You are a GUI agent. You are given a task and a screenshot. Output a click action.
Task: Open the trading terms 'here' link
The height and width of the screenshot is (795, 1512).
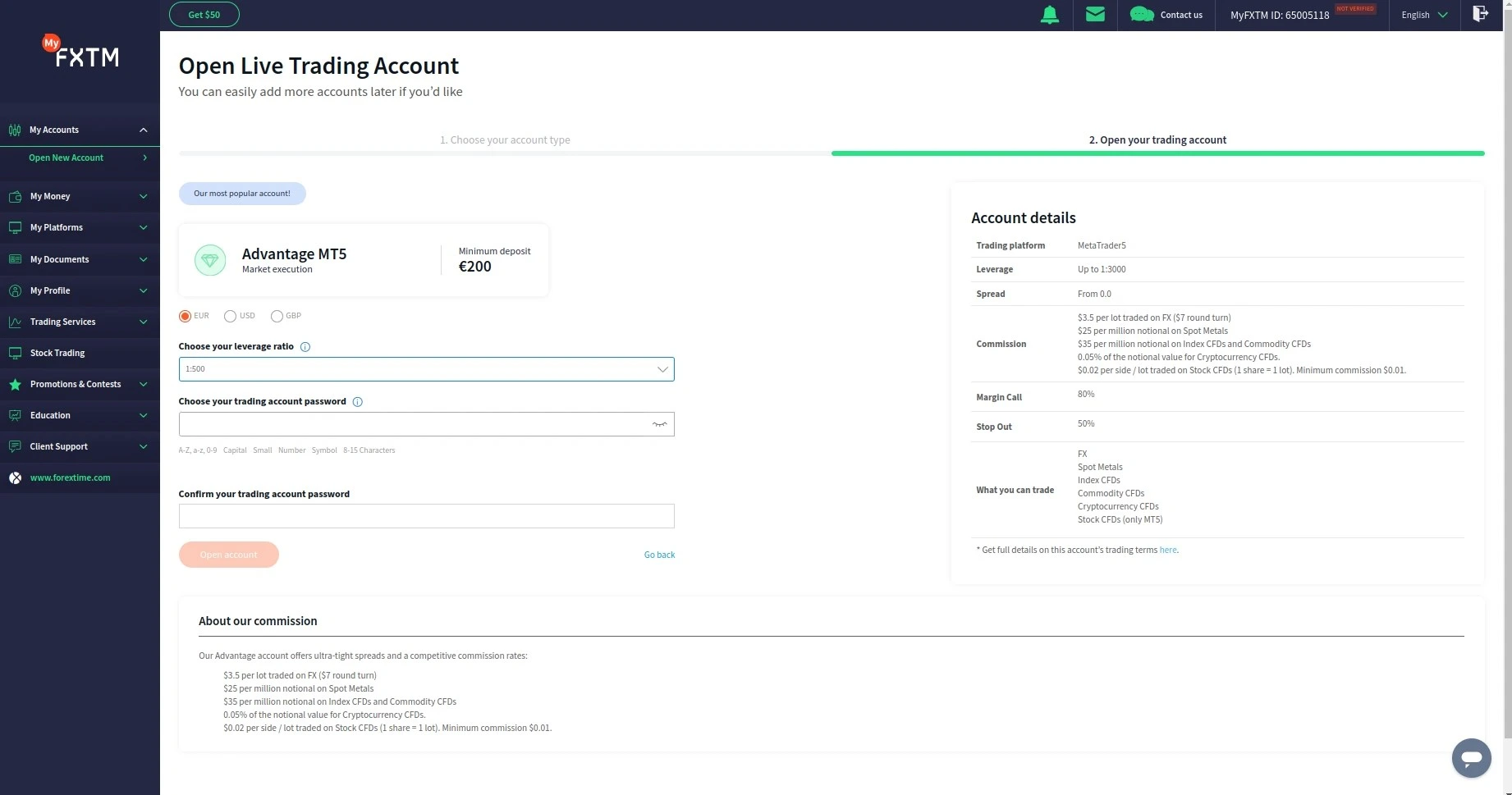1168,551
